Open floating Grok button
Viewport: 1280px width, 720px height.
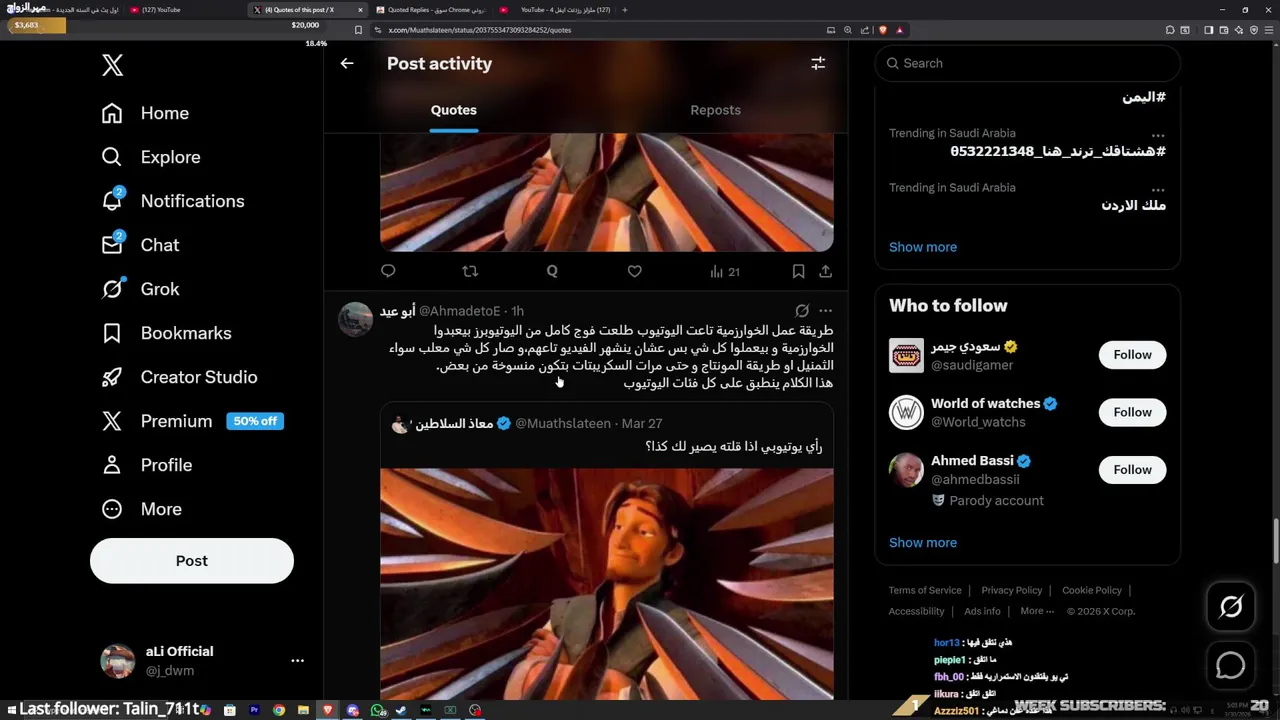1231,606
